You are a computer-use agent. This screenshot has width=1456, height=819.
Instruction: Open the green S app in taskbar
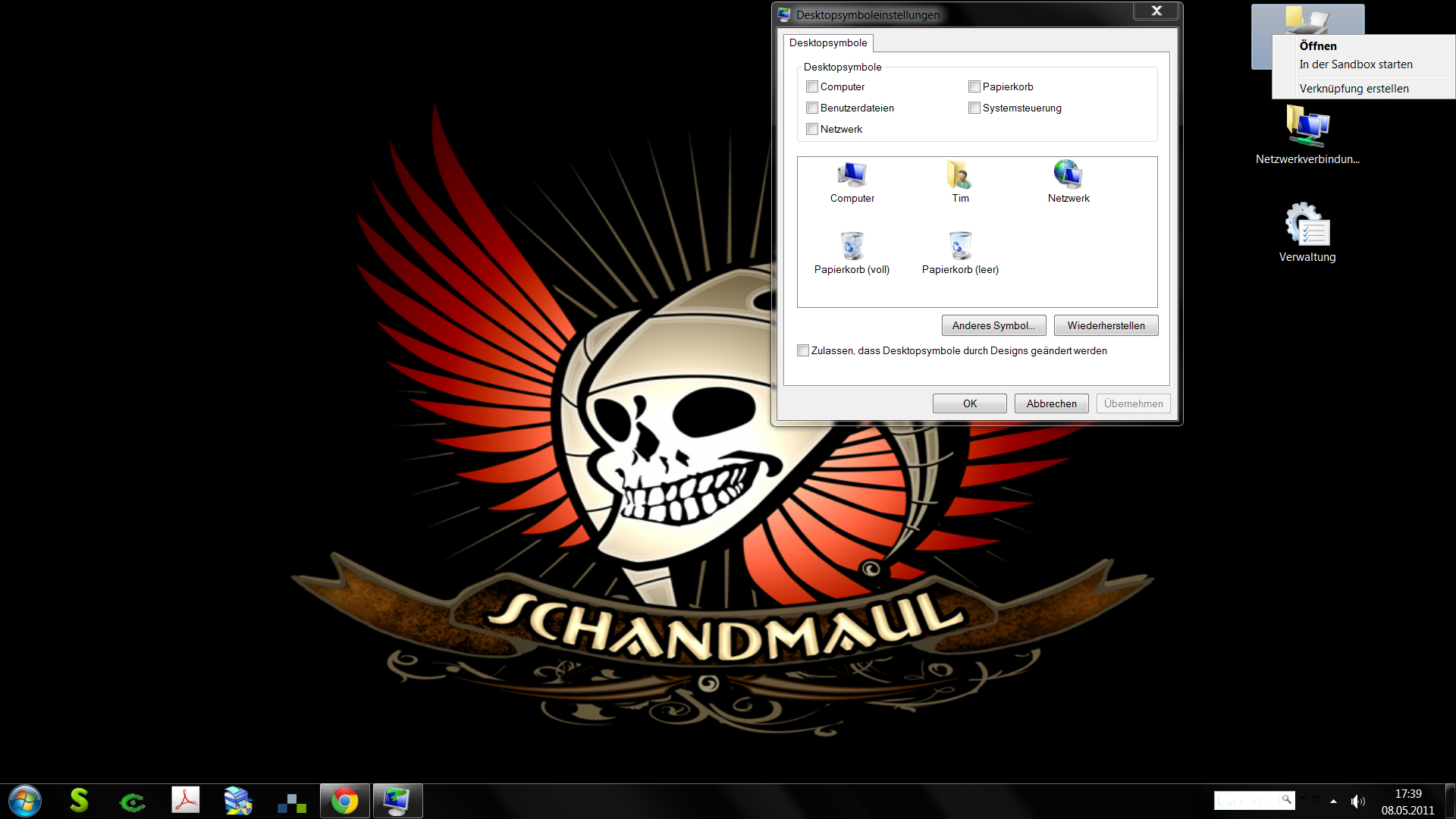tap(79, 801)
